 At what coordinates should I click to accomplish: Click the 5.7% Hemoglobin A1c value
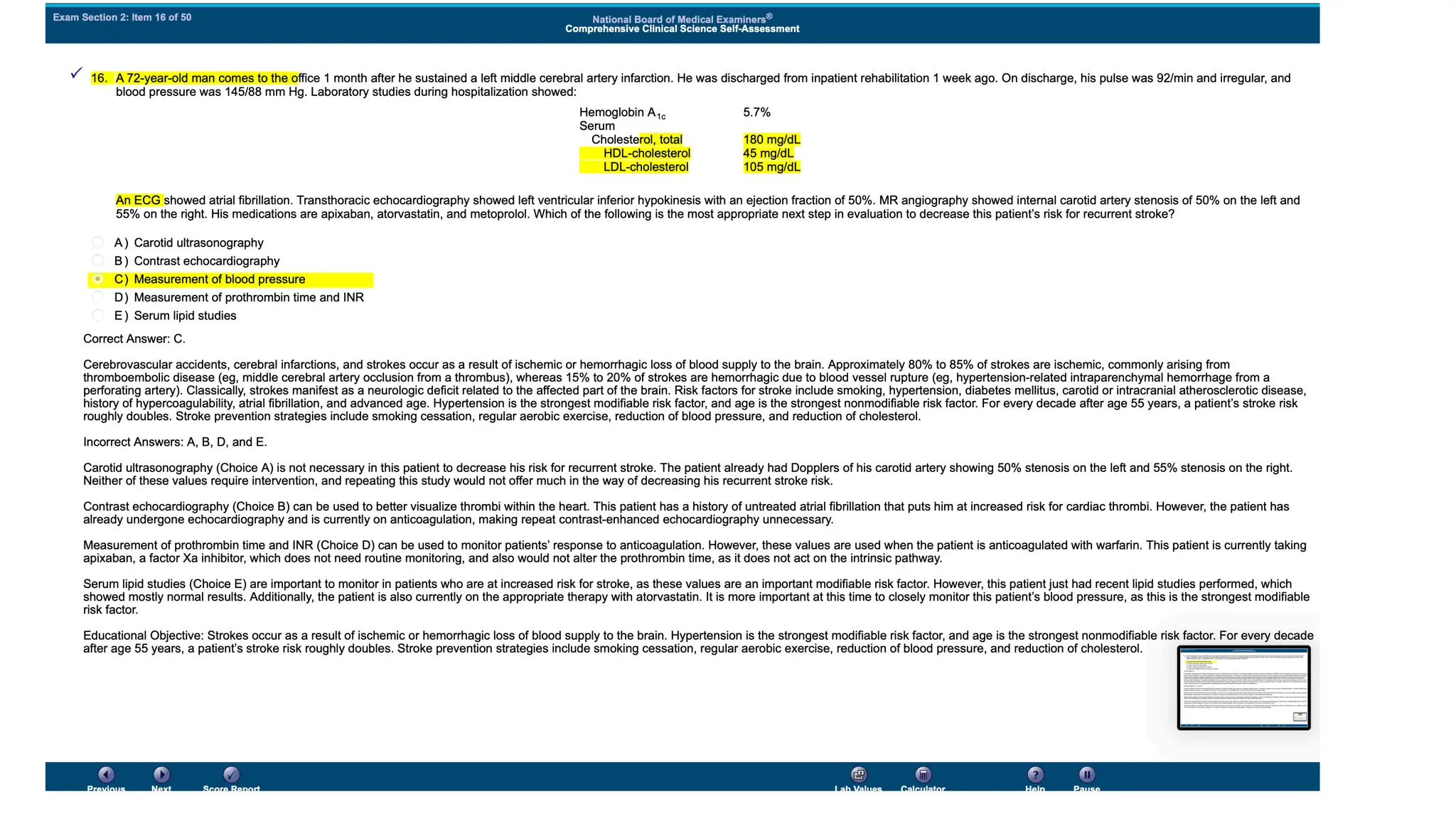[x=756, y=112]
